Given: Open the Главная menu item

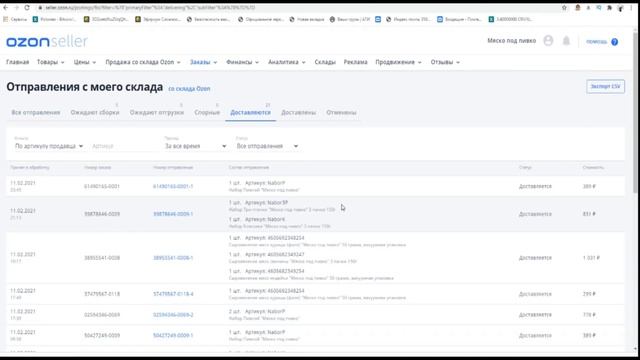Looking at the screenshot, I should (18, 62).
